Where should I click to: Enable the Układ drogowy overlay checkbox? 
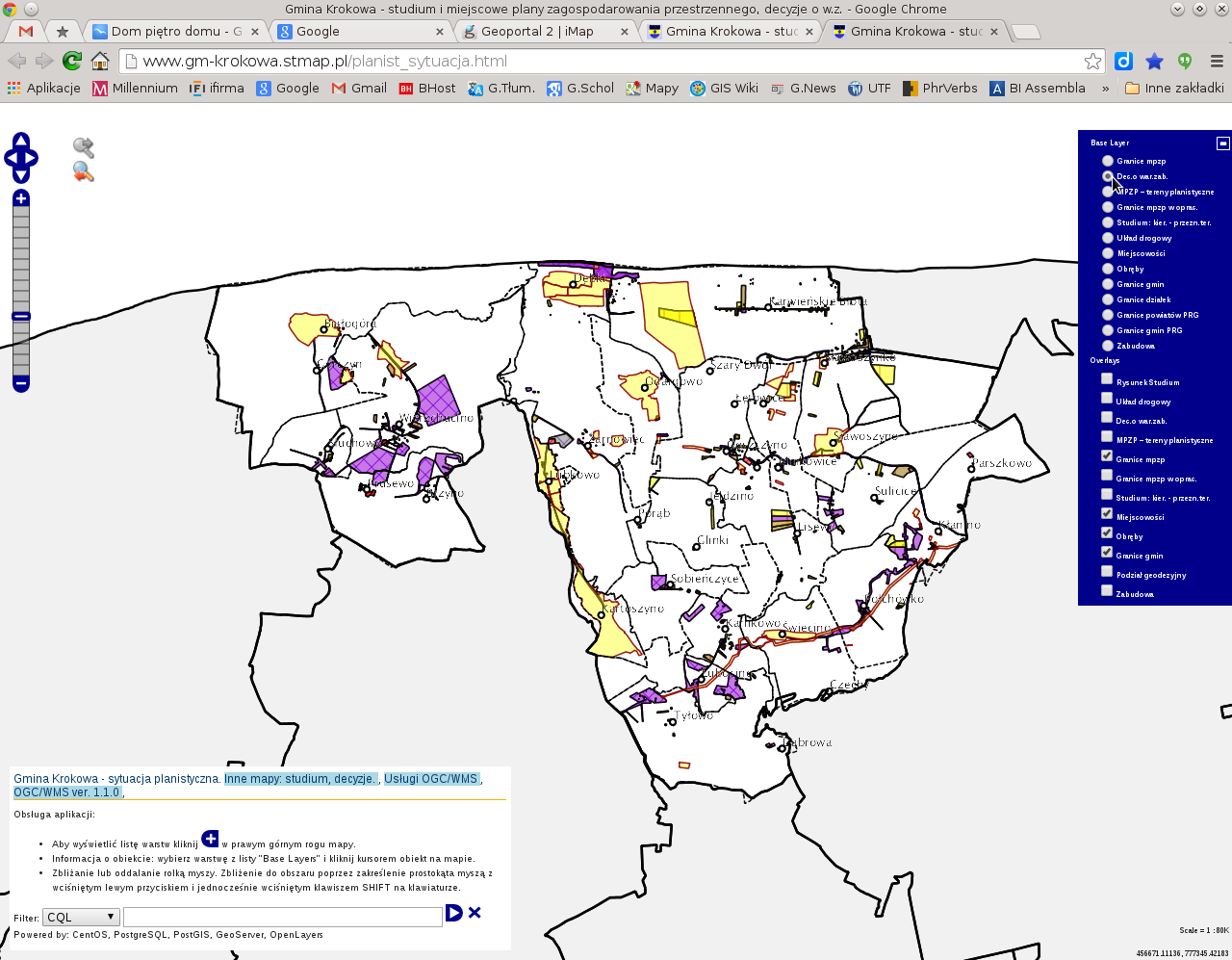click(x=1107, y=398)
